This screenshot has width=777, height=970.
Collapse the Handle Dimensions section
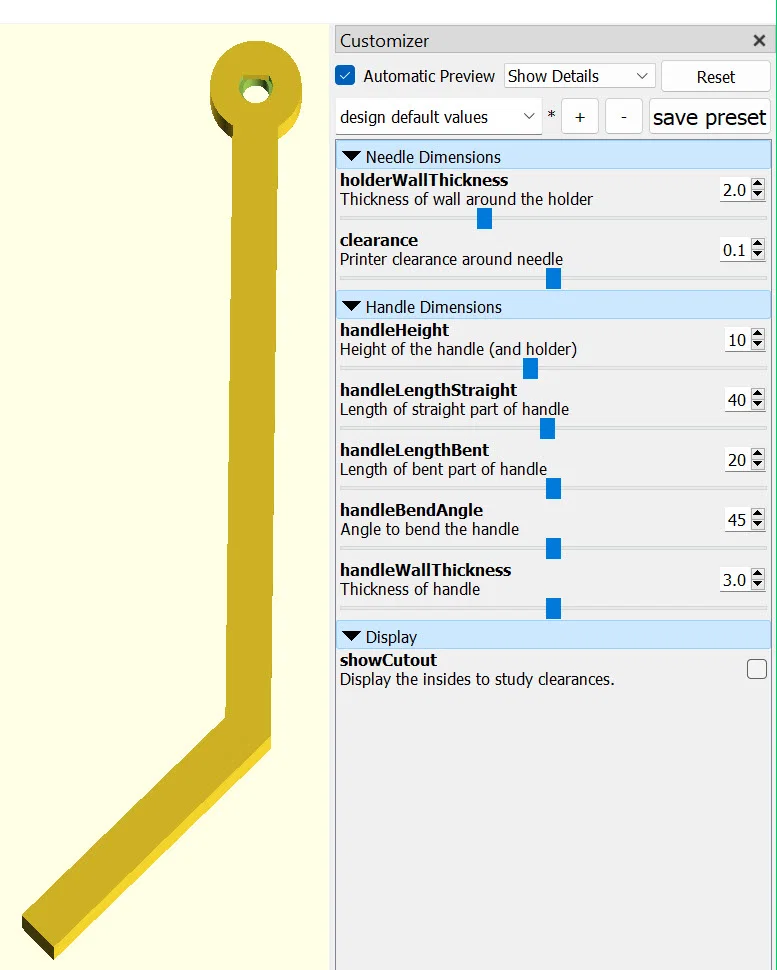point(351,307)
